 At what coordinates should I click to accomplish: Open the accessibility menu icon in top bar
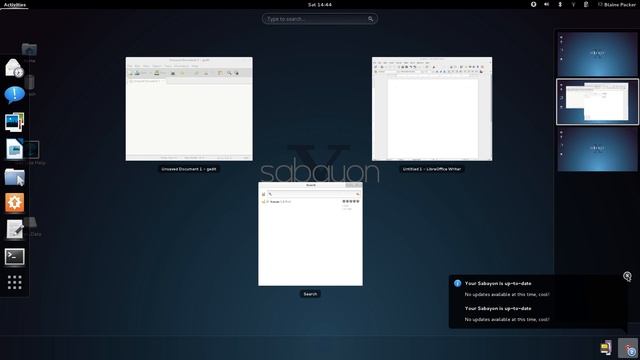[533, 4]
